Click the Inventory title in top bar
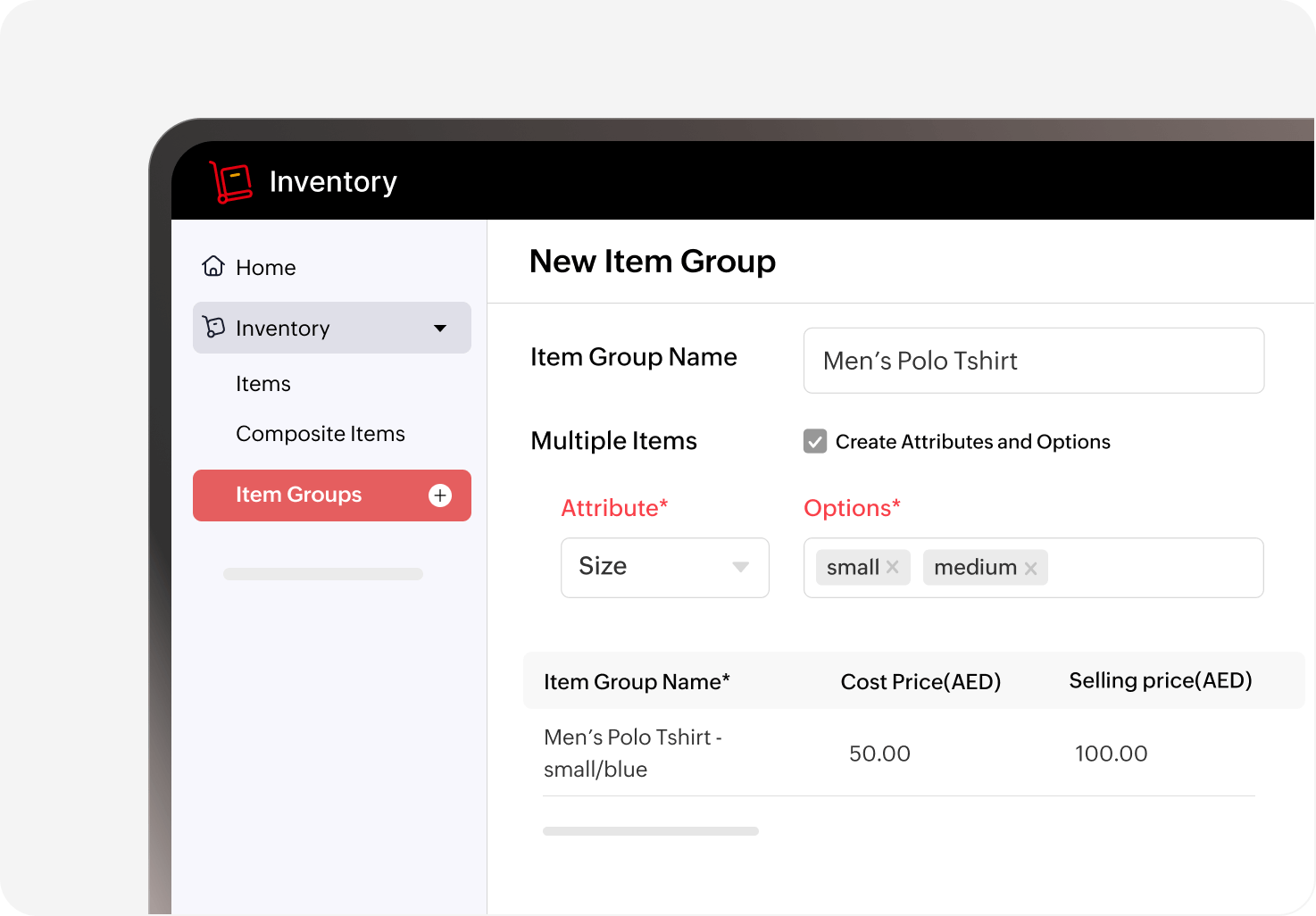Image resolution: width=1316 pixels, height=916 pixels. click(x=333, y=181)
